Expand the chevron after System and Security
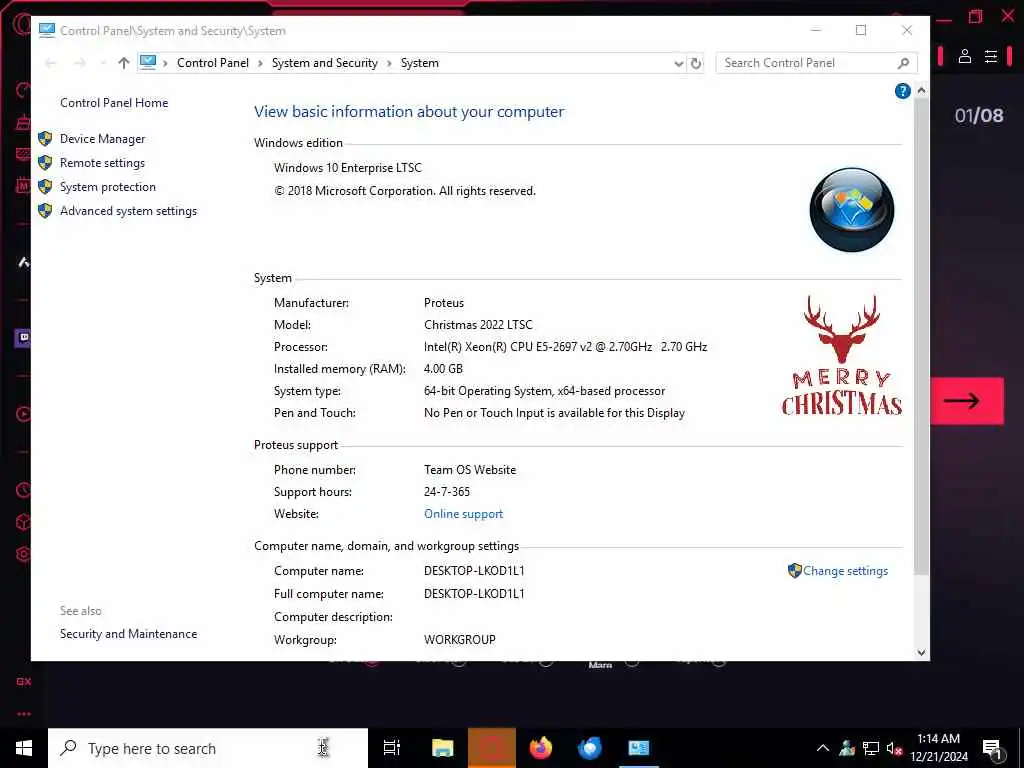1024x768 pixels. [x=389, y=63]
